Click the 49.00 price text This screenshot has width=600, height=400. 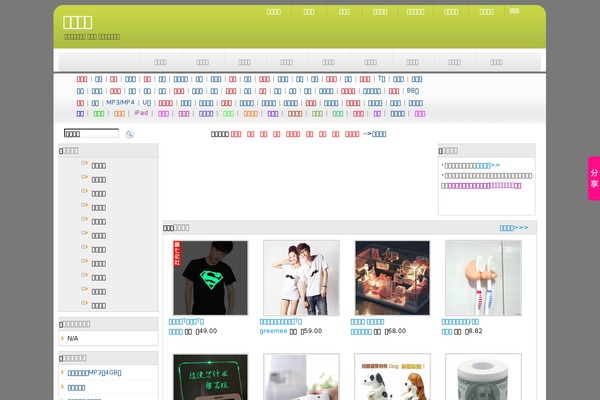[208, 331]
